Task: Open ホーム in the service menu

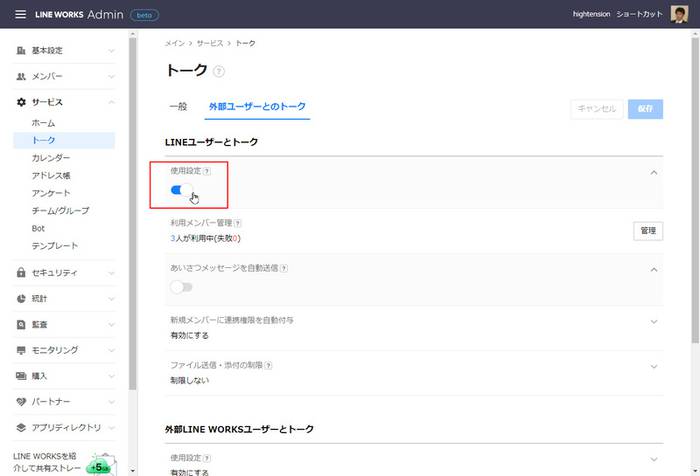Action: click(43, 123)
